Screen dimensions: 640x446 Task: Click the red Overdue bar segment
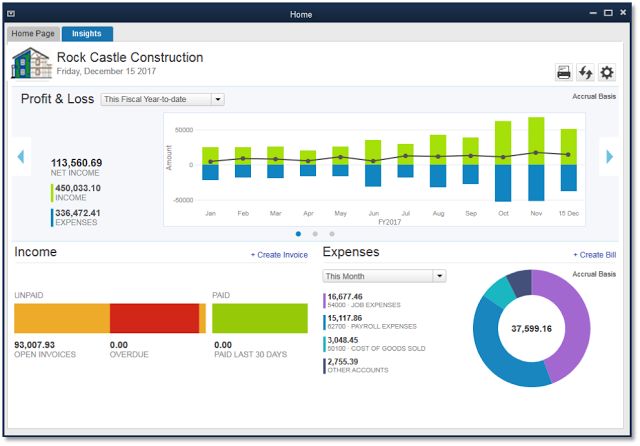tap(154, 318)
